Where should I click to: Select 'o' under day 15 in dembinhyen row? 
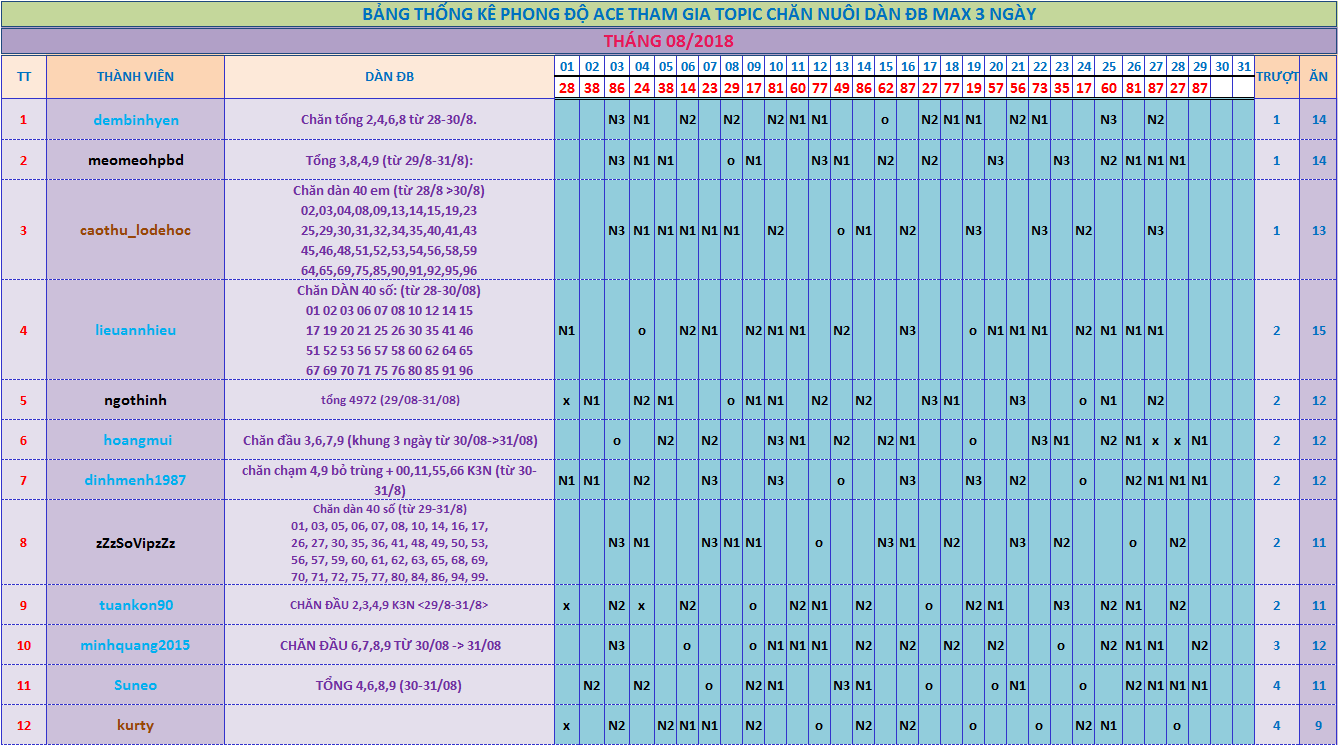[x=886, y=120]
